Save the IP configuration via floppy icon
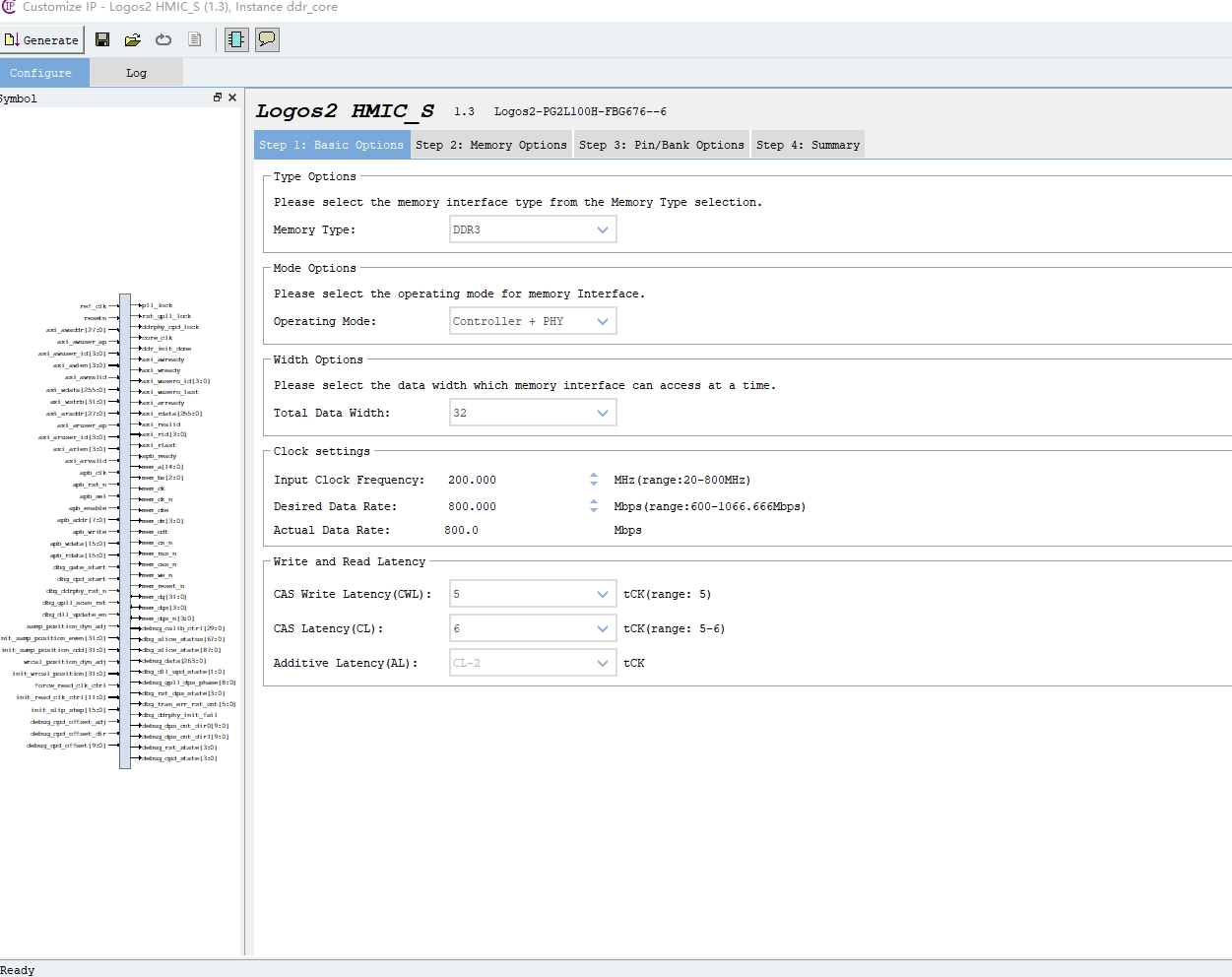Image resolution: width=1232 pixels, height=977 pixels. tap(102, 40)
